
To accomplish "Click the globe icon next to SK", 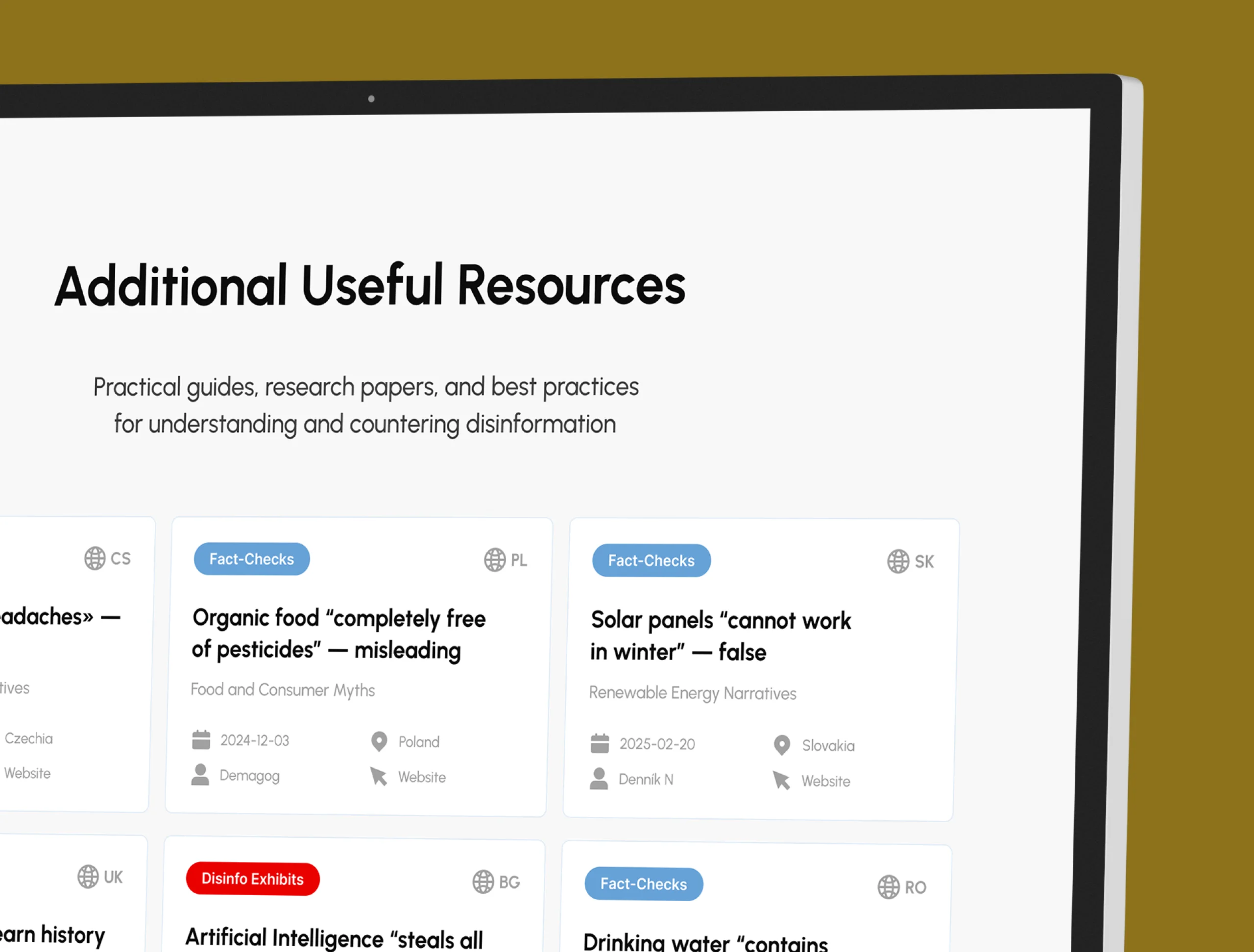I will pyautogui.click(x=898, y=561).
